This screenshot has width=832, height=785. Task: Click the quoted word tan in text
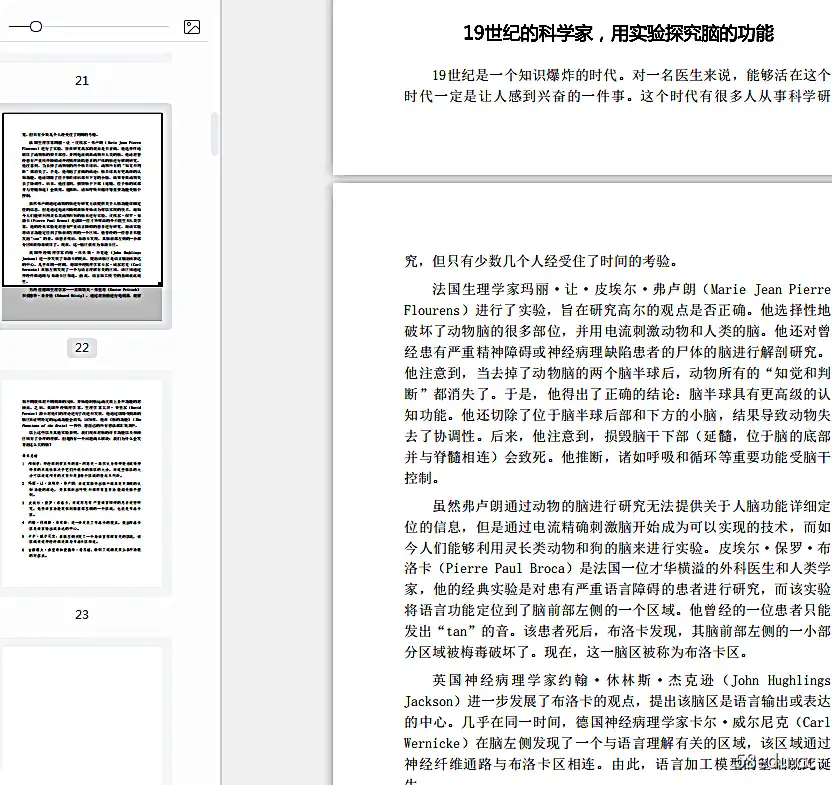click(x=456, y=631)
